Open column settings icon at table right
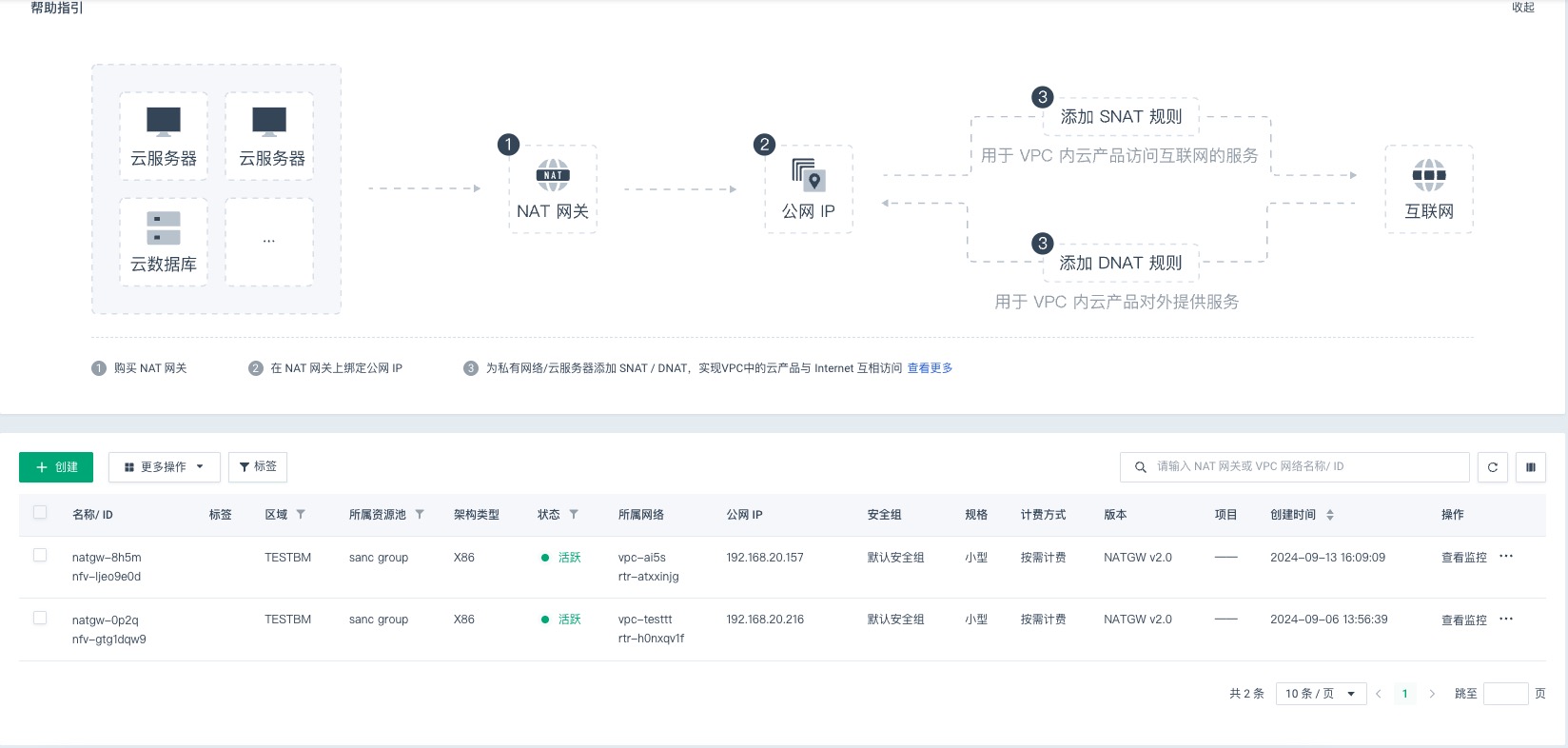 tap(1531, 467)
